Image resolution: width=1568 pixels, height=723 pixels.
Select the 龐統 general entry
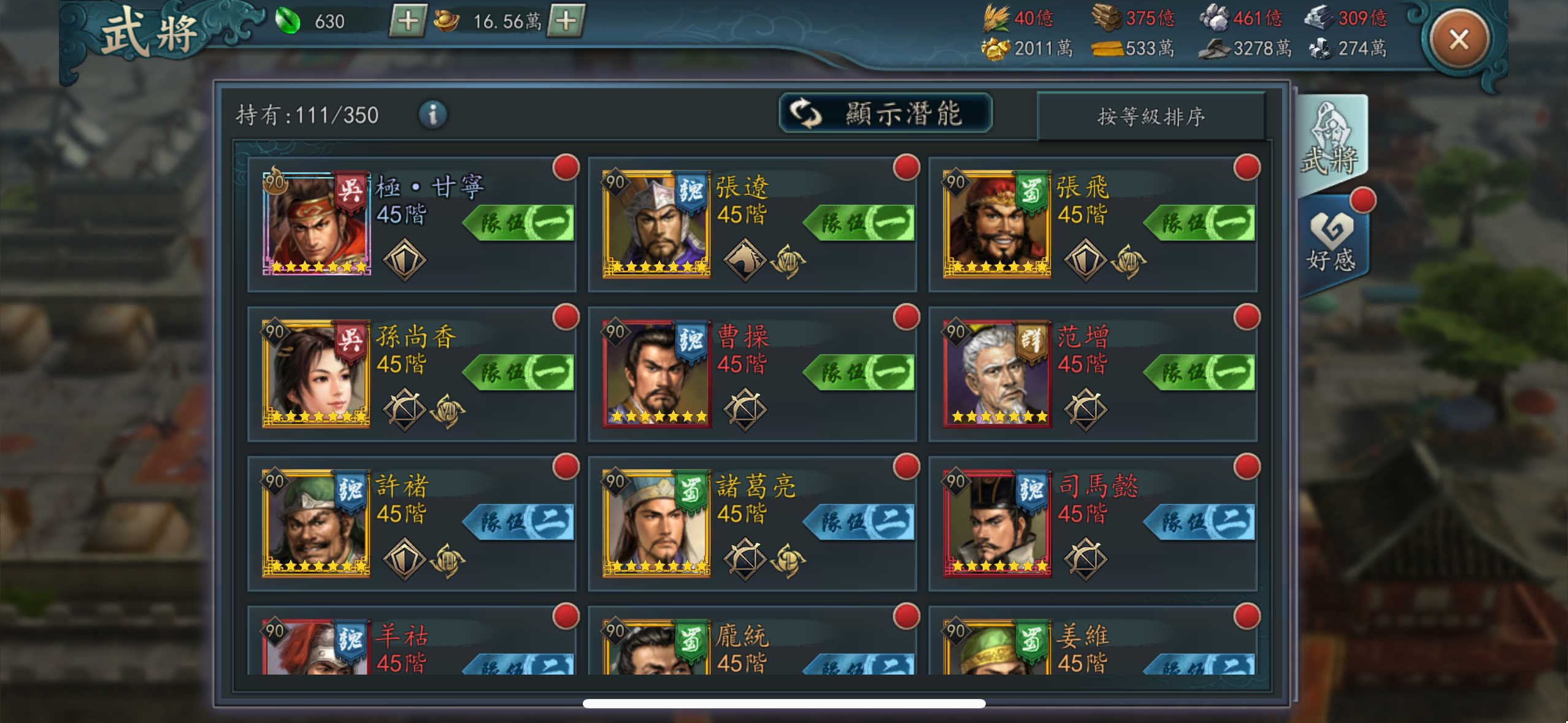(752, 640)
